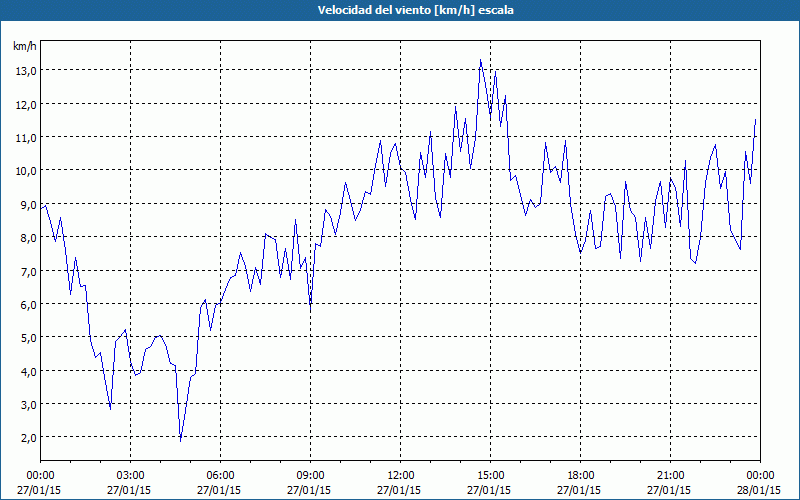Viewport: 800px width, 500px height.
Task: Click the '28/01/15' date label
Action: pos(759,490)
